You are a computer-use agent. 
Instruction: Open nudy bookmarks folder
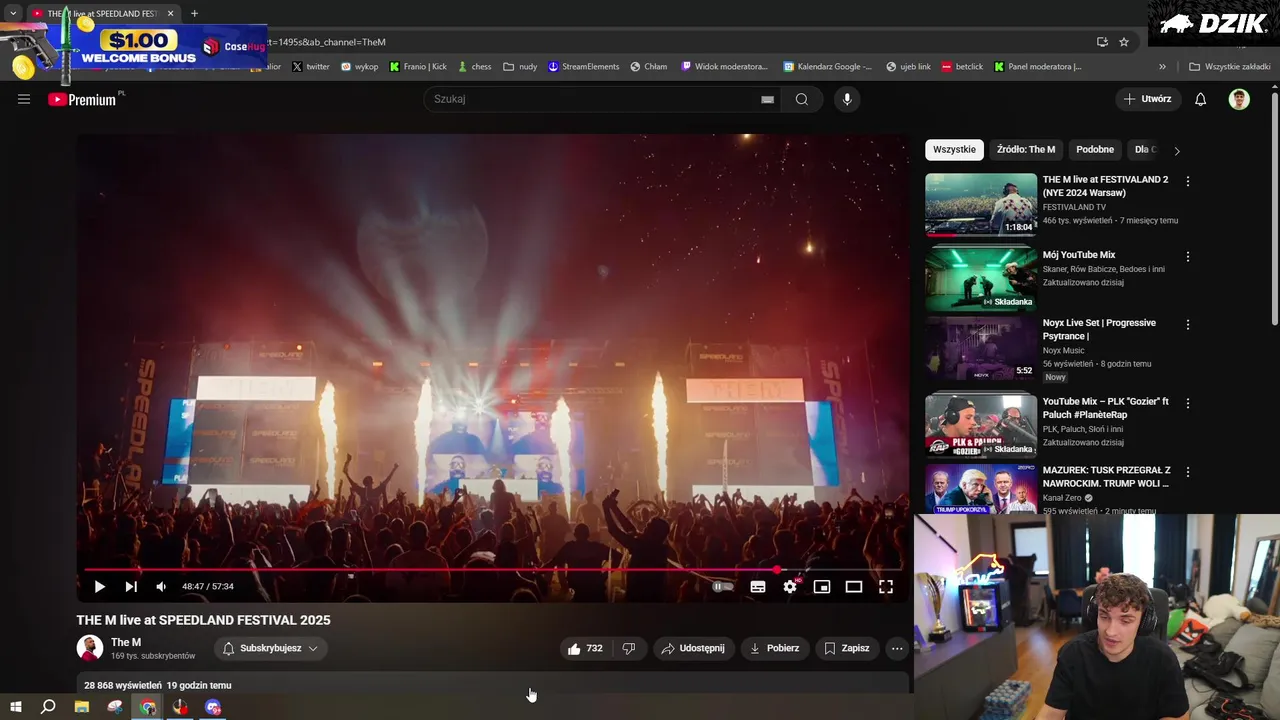pyautogui.click(x=520, y=67)
